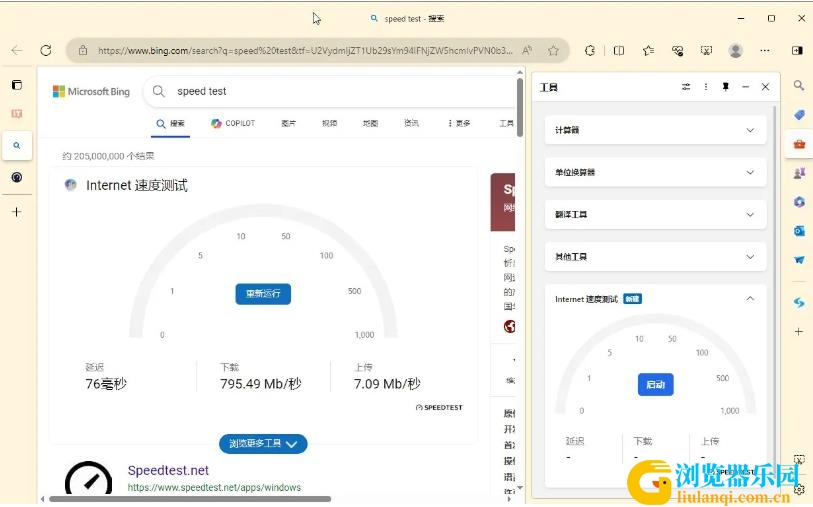The height and width of the screenshot is (507, 813).
Task: Click the screenshot icon in the toolbar
Action: (706, 50)
